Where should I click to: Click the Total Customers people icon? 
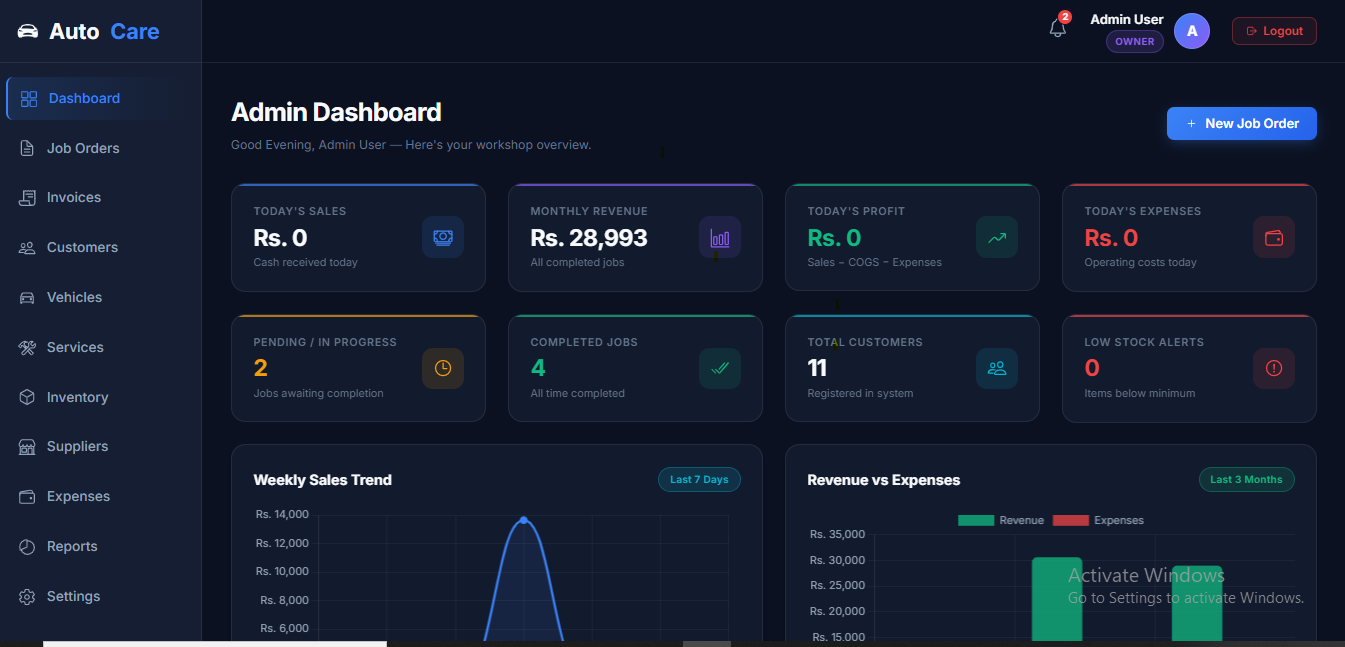[997, 368]
